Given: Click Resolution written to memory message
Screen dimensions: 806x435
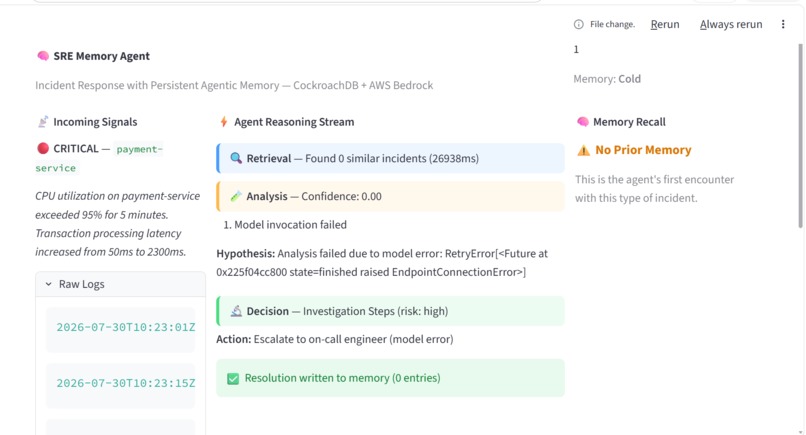Looking at the screenshot, I should (x=391, y=378).
